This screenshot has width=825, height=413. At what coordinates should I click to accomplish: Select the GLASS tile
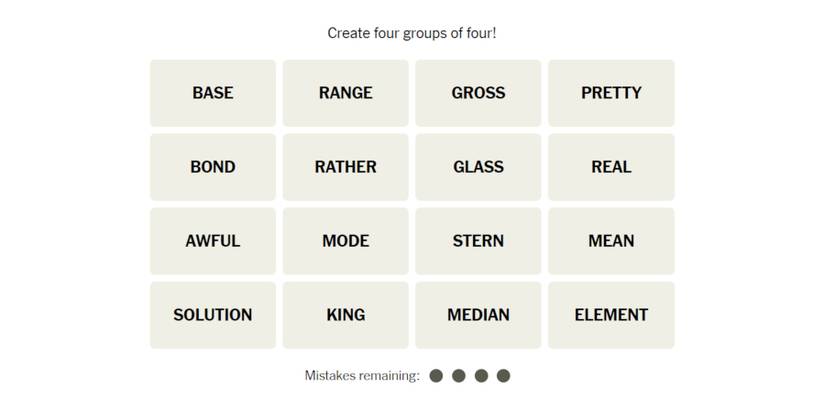click(x=478, y=167)
